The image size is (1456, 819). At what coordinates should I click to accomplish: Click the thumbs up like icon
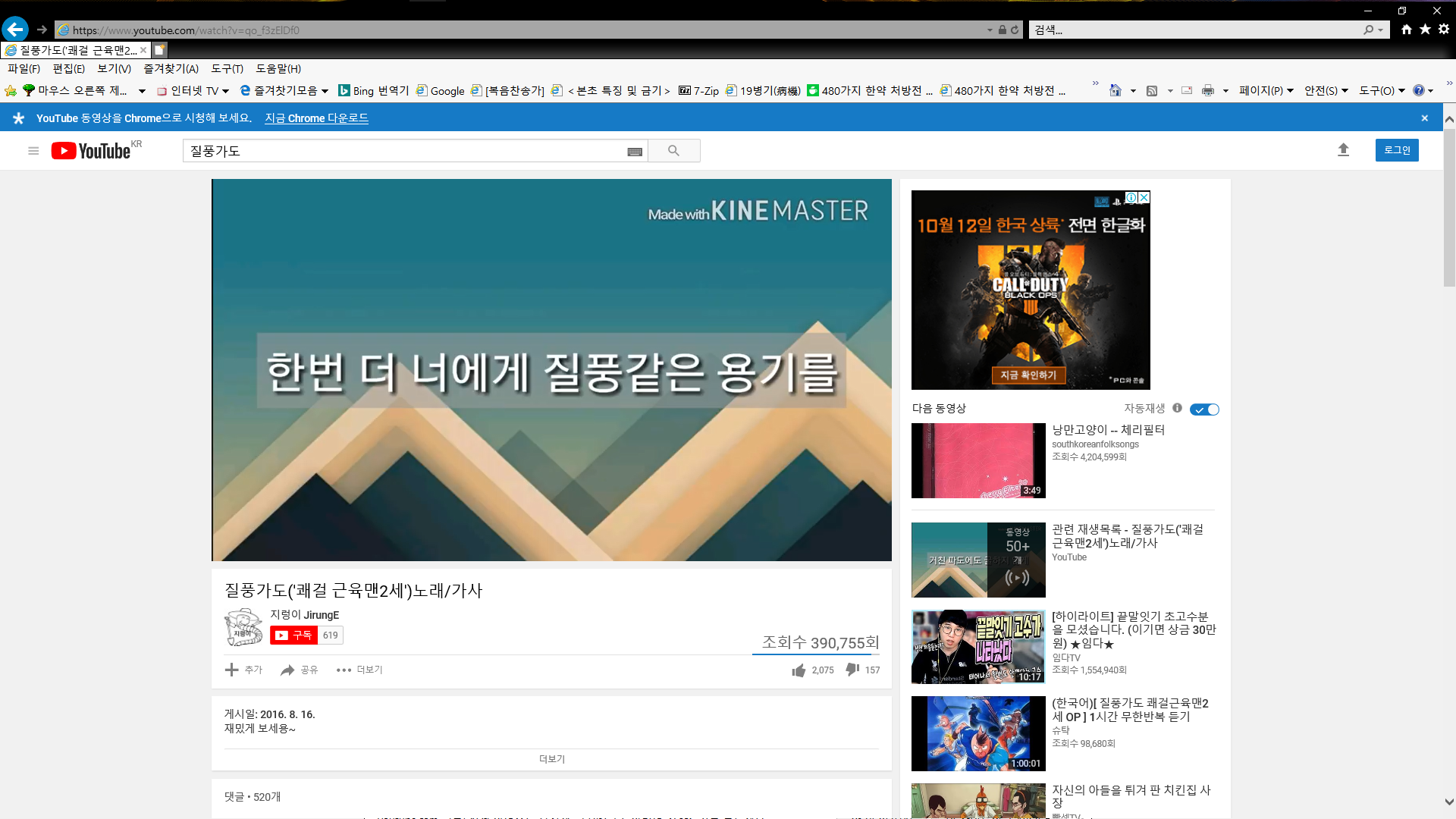coord(799,670)
